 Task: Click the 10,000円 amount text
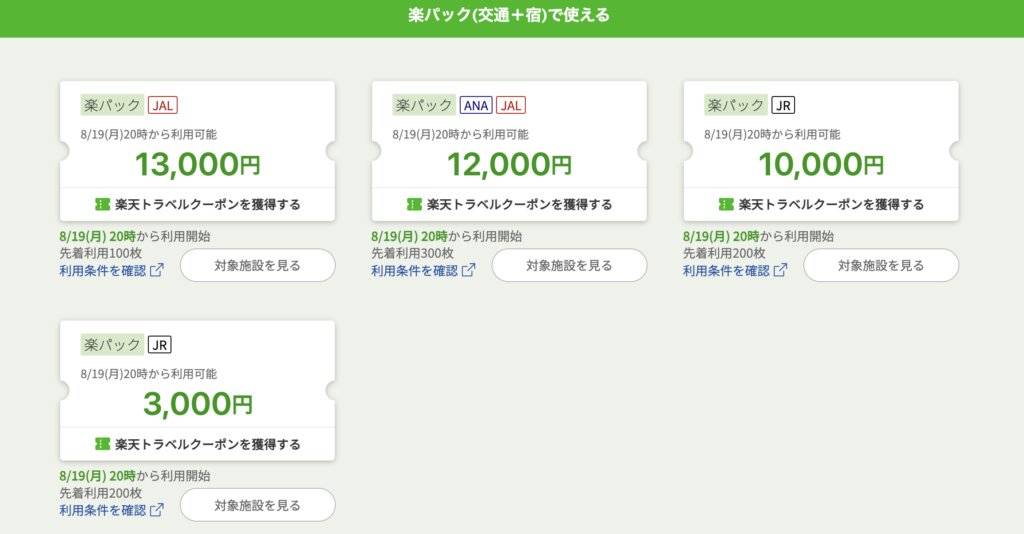tap(821, 164)
